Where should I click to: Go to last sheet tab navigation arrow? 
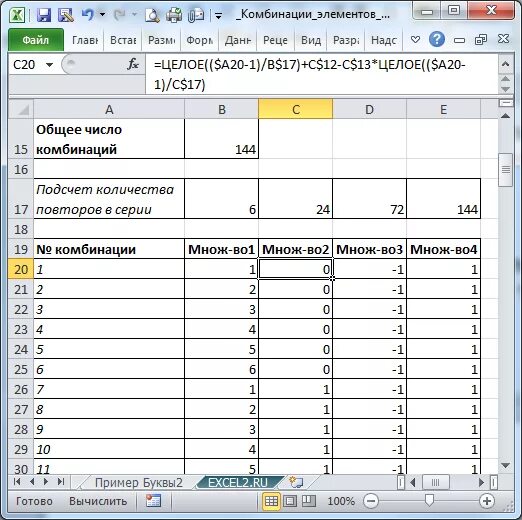coord(61,482)
